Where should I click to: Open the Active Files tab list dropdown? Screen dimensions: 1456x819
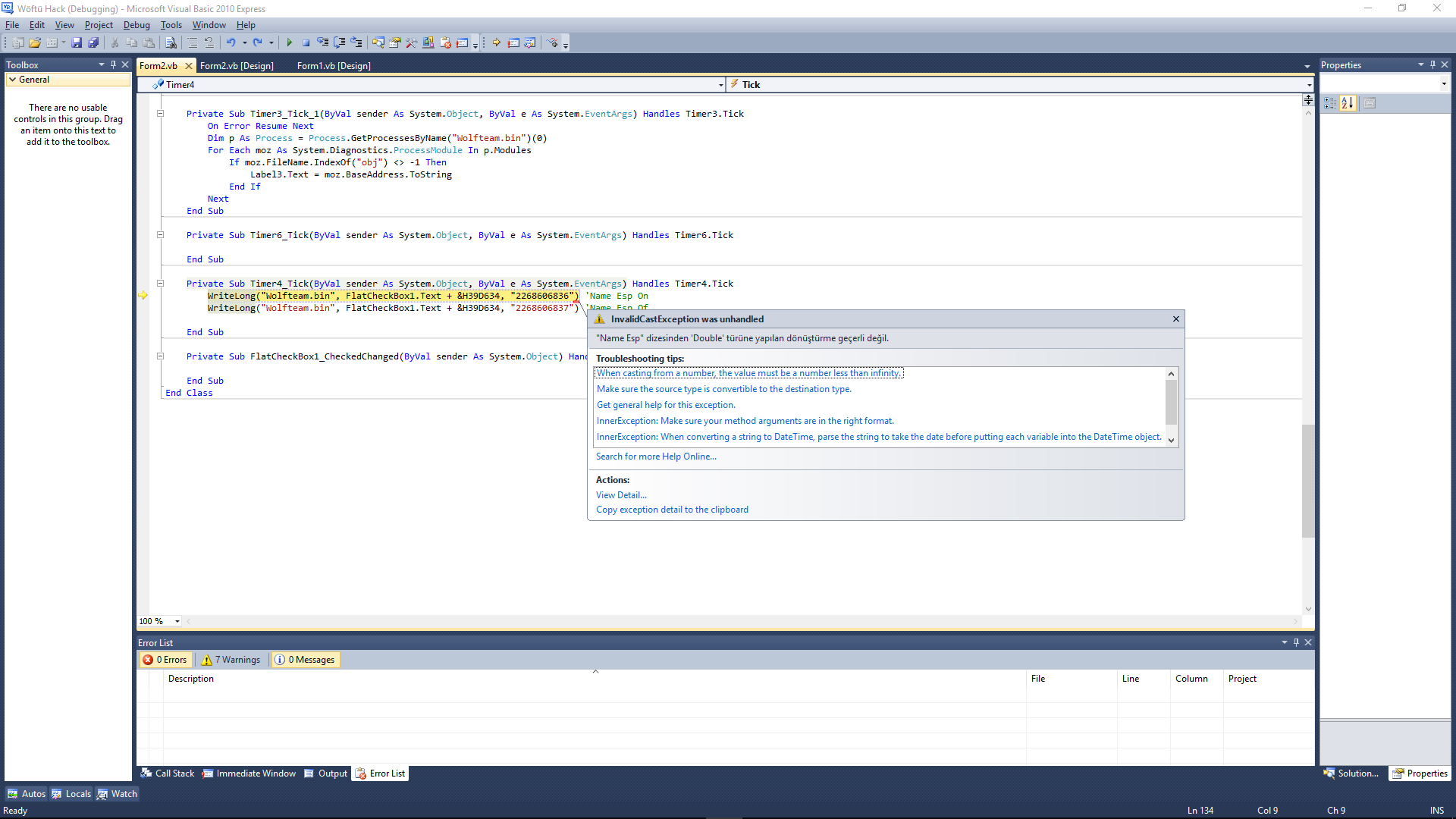tap(1307, 66)
